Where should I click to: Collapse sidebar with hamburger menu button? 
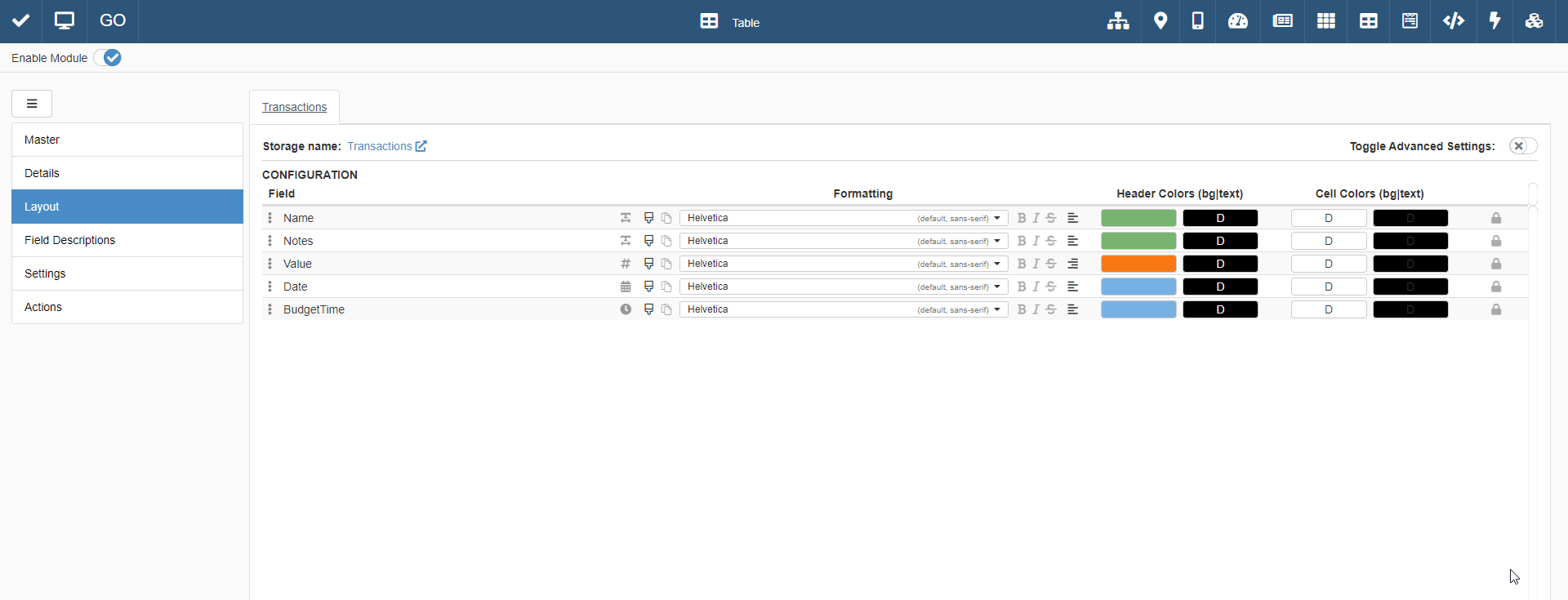click(x=32, y=104)
